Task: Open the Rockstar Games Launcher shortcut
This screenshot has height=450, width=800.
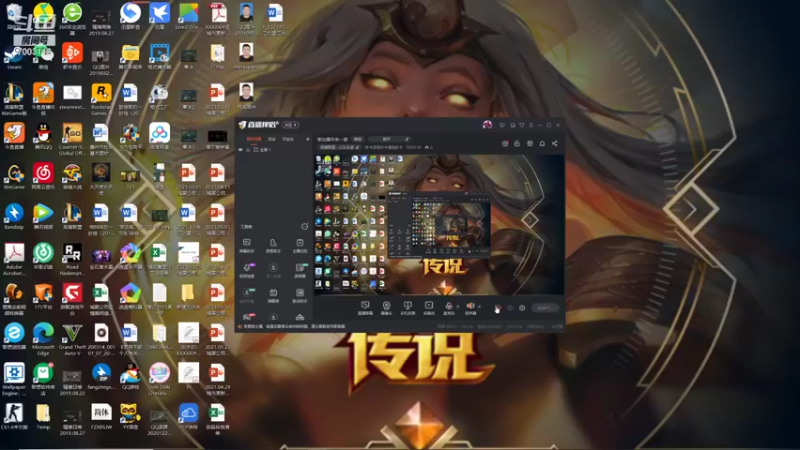Action: point(101,99)
